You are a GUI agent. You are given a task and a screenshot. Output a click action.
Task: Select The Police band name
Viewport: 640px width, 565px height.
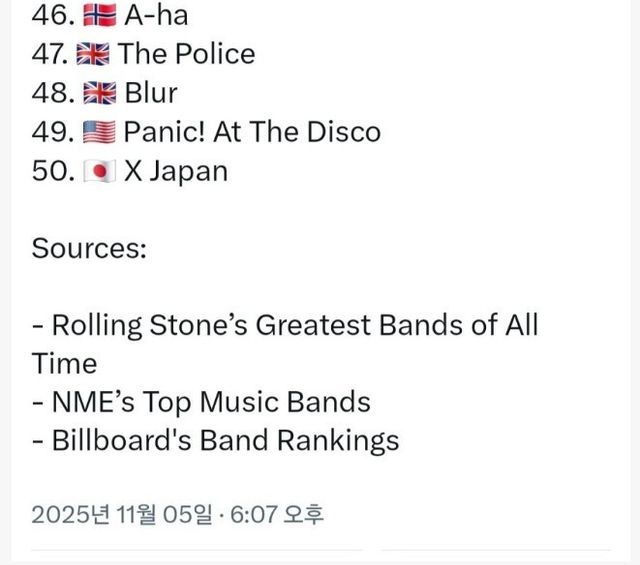click(x=187, y=54)
